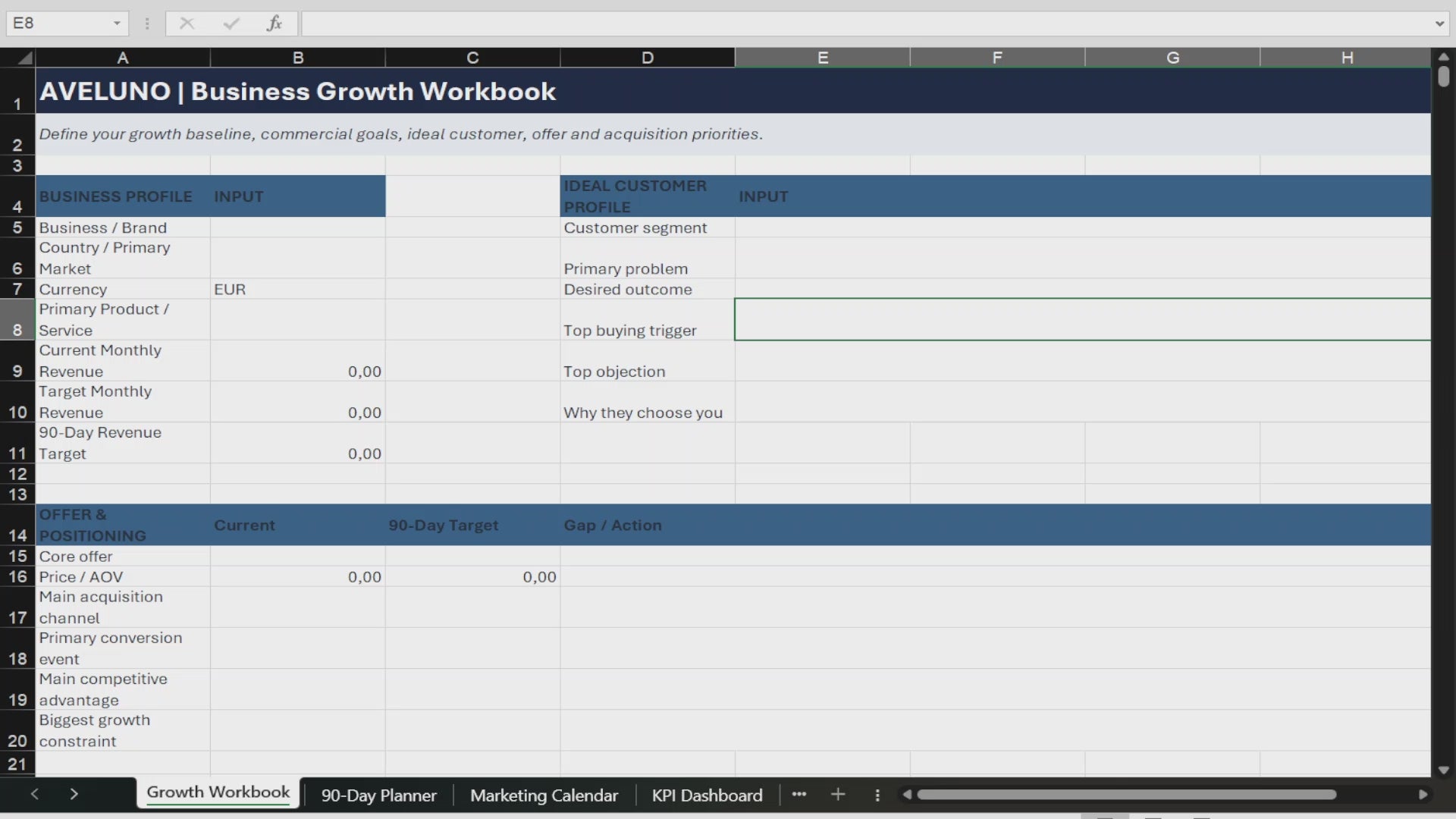Click the Top buying trigger input cell E8
The height and width of the screenshot is (819, 1456).
point(1083,319)
